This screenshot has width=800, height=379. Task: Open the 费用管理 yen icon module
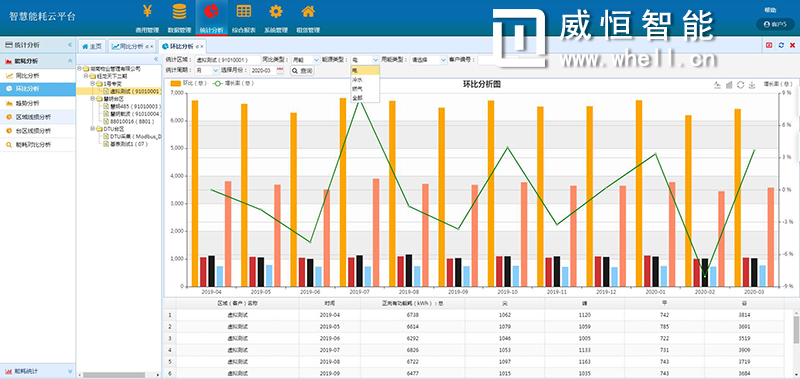[x=147, y=18]
